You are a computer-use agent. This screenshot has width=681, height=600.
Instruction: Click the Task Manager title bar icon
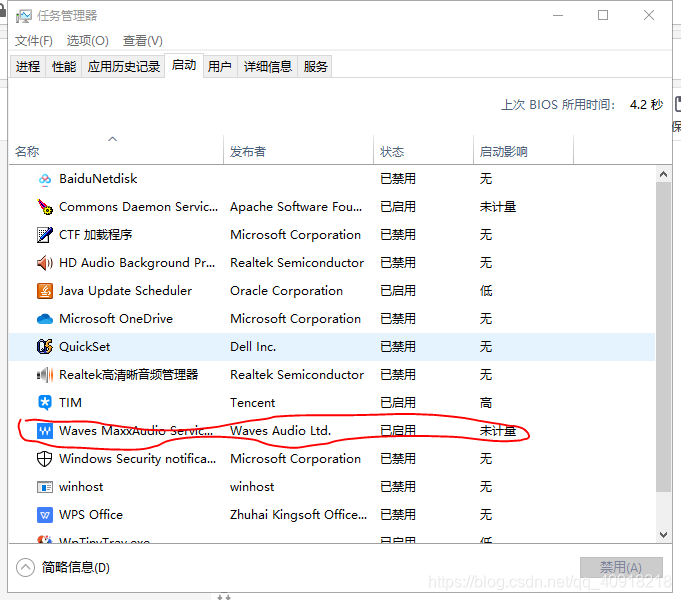click(24, 16)
